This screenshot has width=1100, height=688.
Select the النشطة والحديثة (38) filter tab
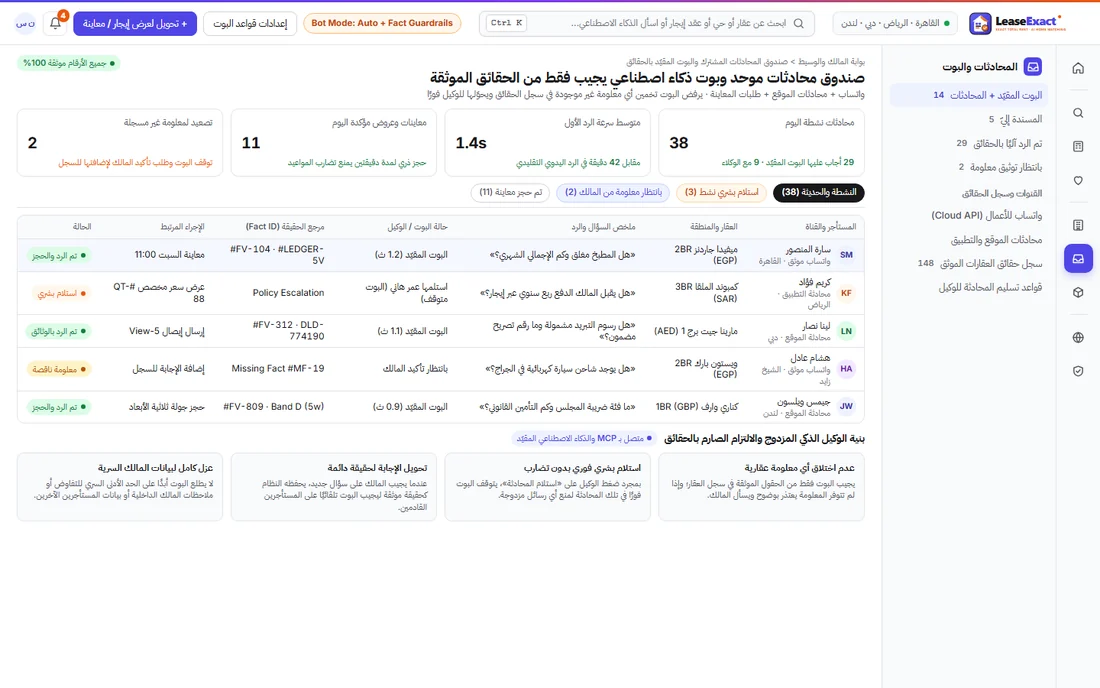[x=819, y=192]
